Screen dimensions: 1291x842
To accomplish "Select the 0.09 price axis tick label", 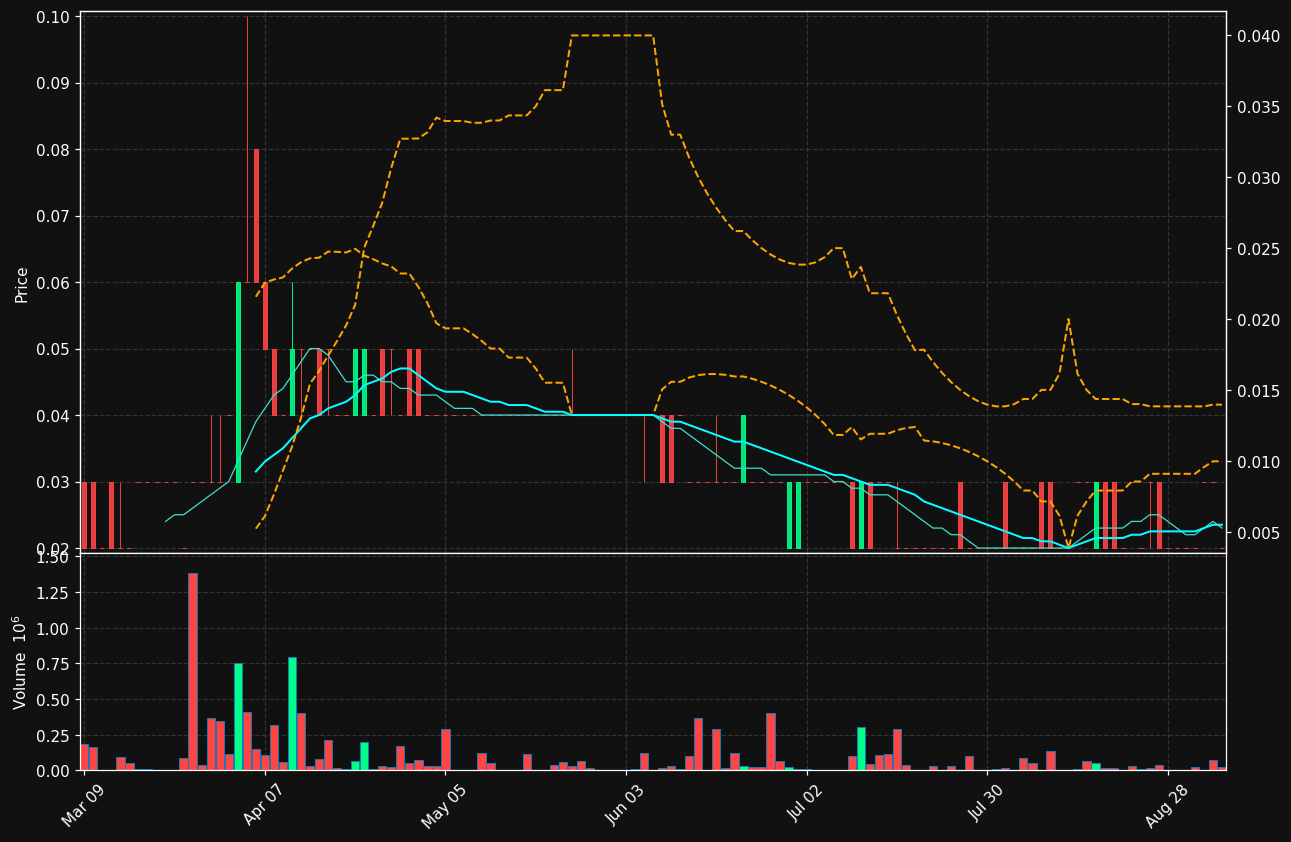I will [52, 84].
